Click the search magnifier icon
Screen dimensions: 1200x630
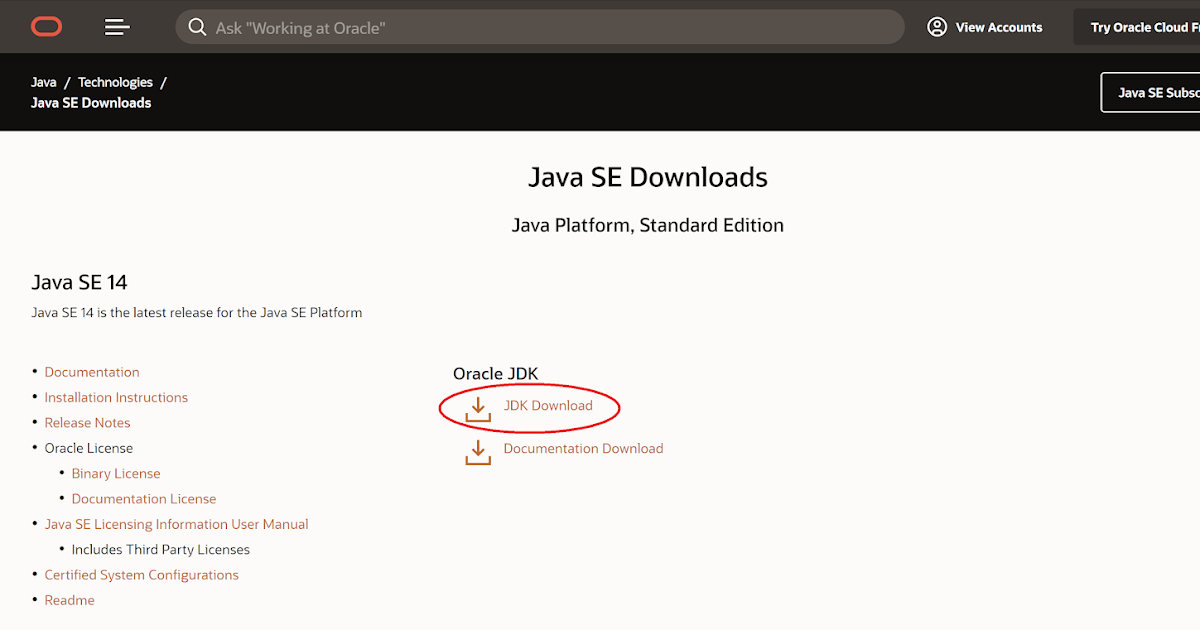197,27
